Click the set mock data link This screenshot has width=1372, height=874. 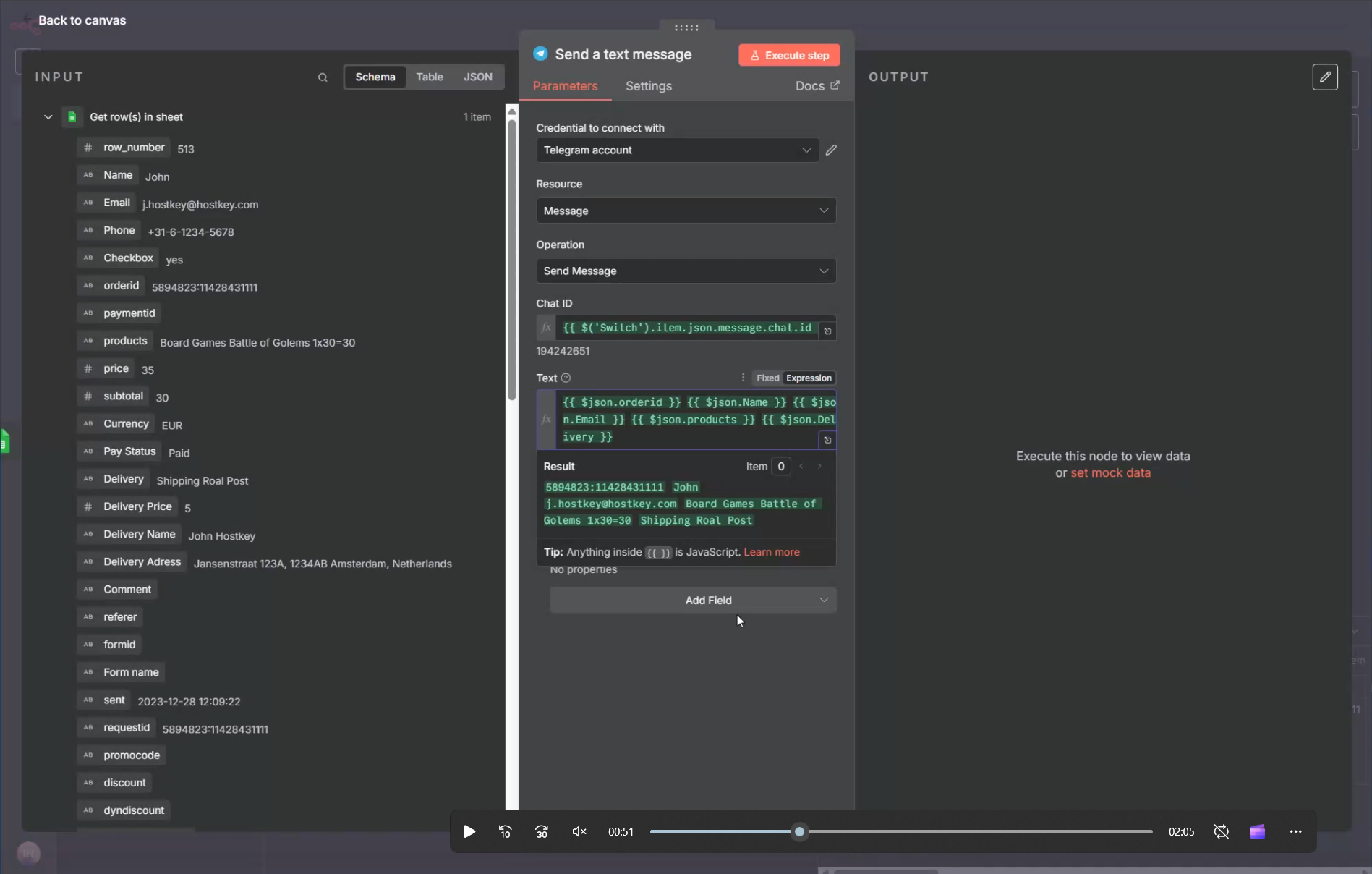click(x=1110, y=472)
